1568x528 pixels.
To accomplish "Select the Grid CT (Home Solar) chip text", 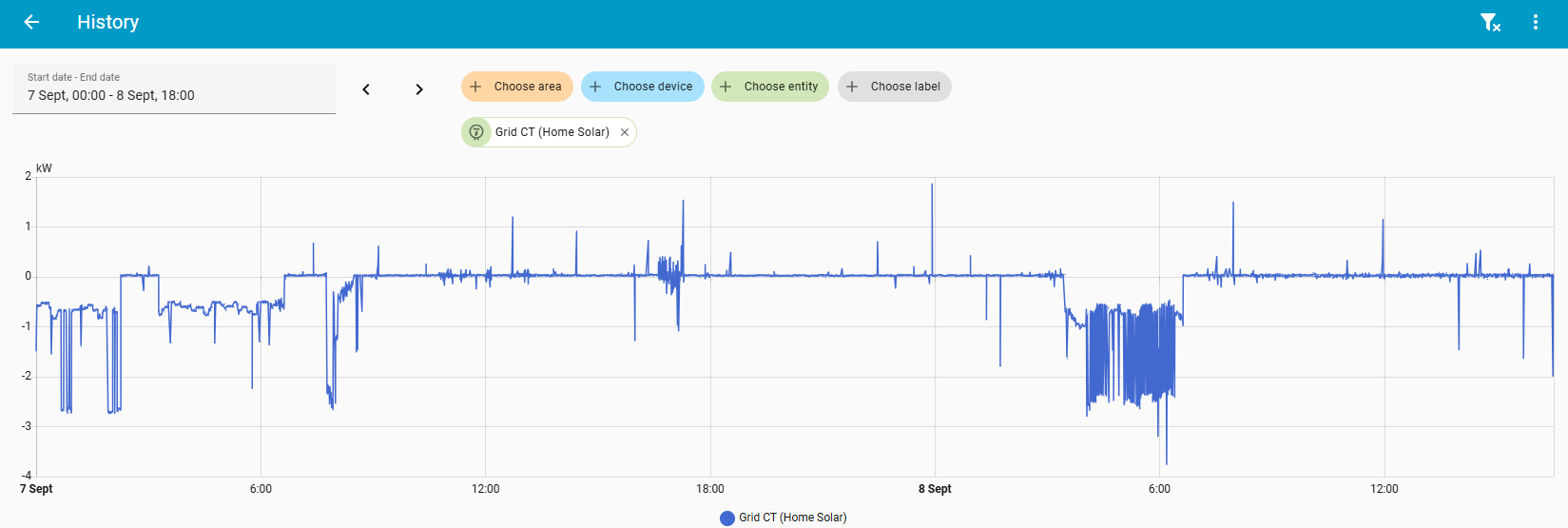I will pyautogui.click(x=552, y=132).
